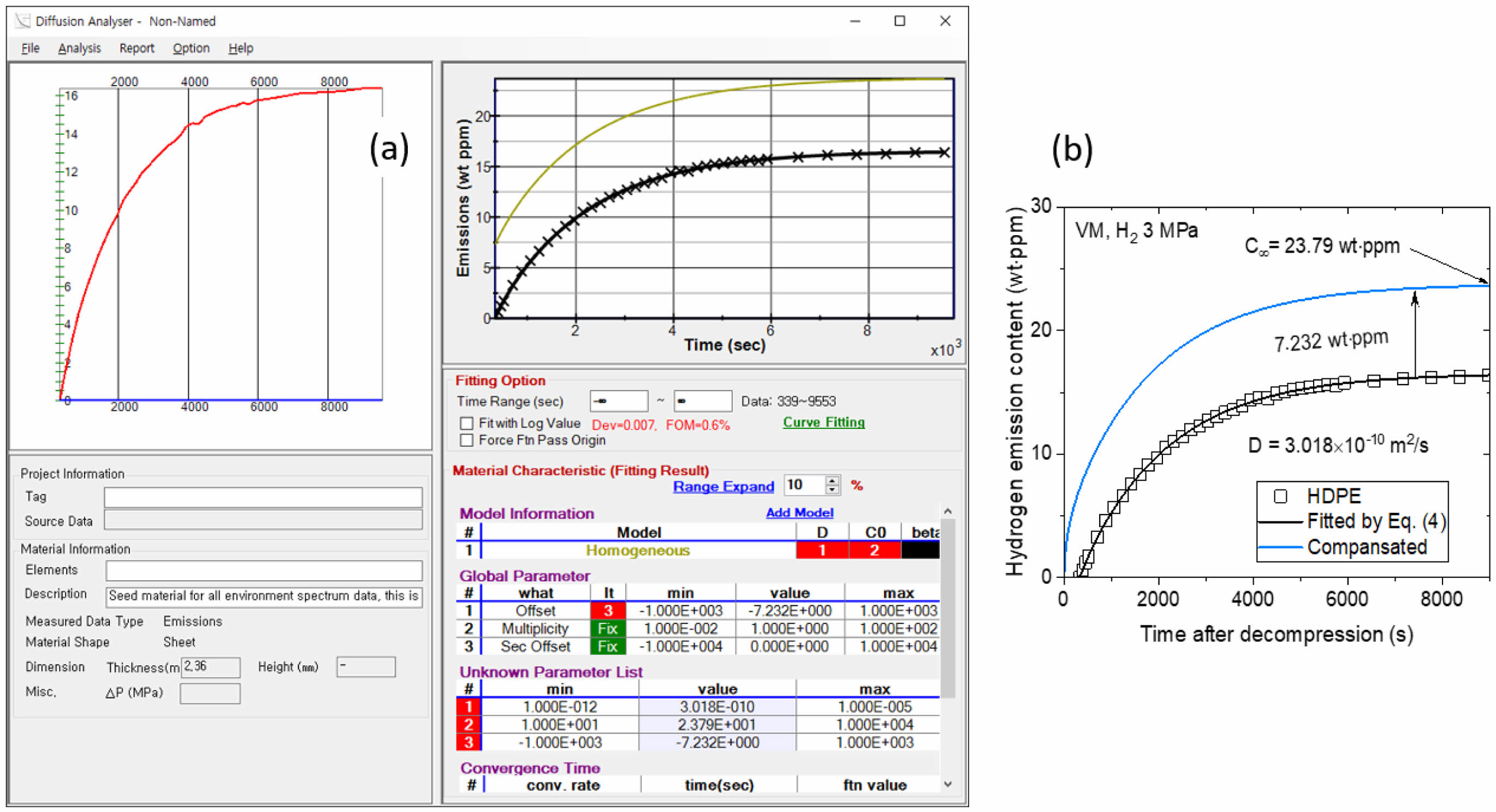Click the red Offset iteration cell

(x=607, y=610)
